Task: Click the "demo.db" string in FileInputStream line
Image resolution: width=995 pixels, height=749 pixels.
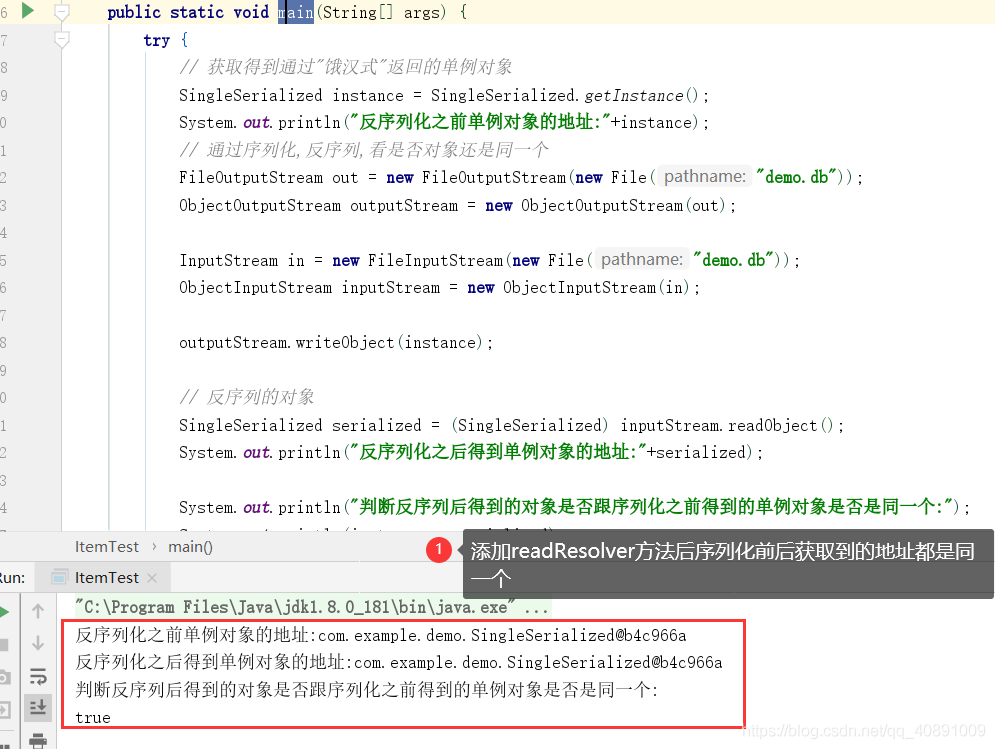Action: click(x=733, y=260)
